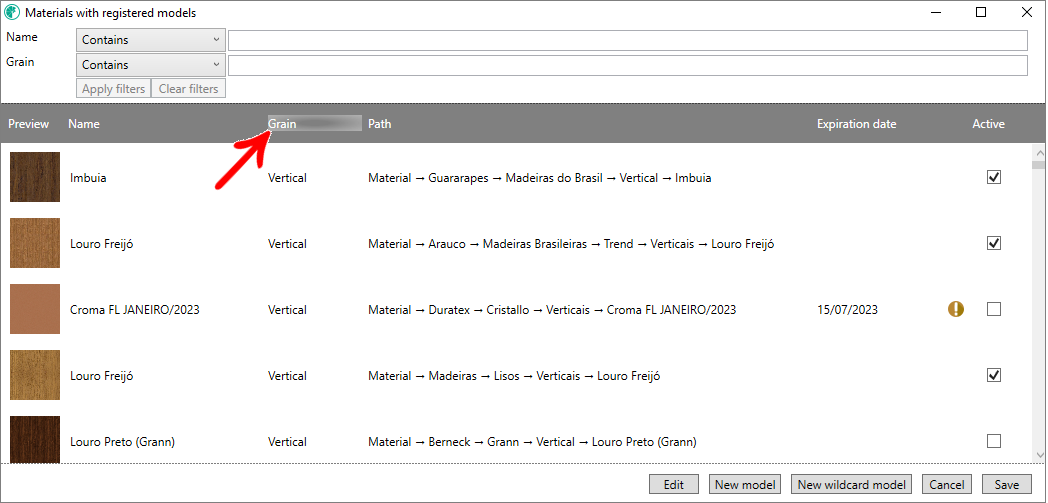
Task: Uncheck Active for Madeiras Lisos Louro Freijó row
Action: tap(994, 375)
